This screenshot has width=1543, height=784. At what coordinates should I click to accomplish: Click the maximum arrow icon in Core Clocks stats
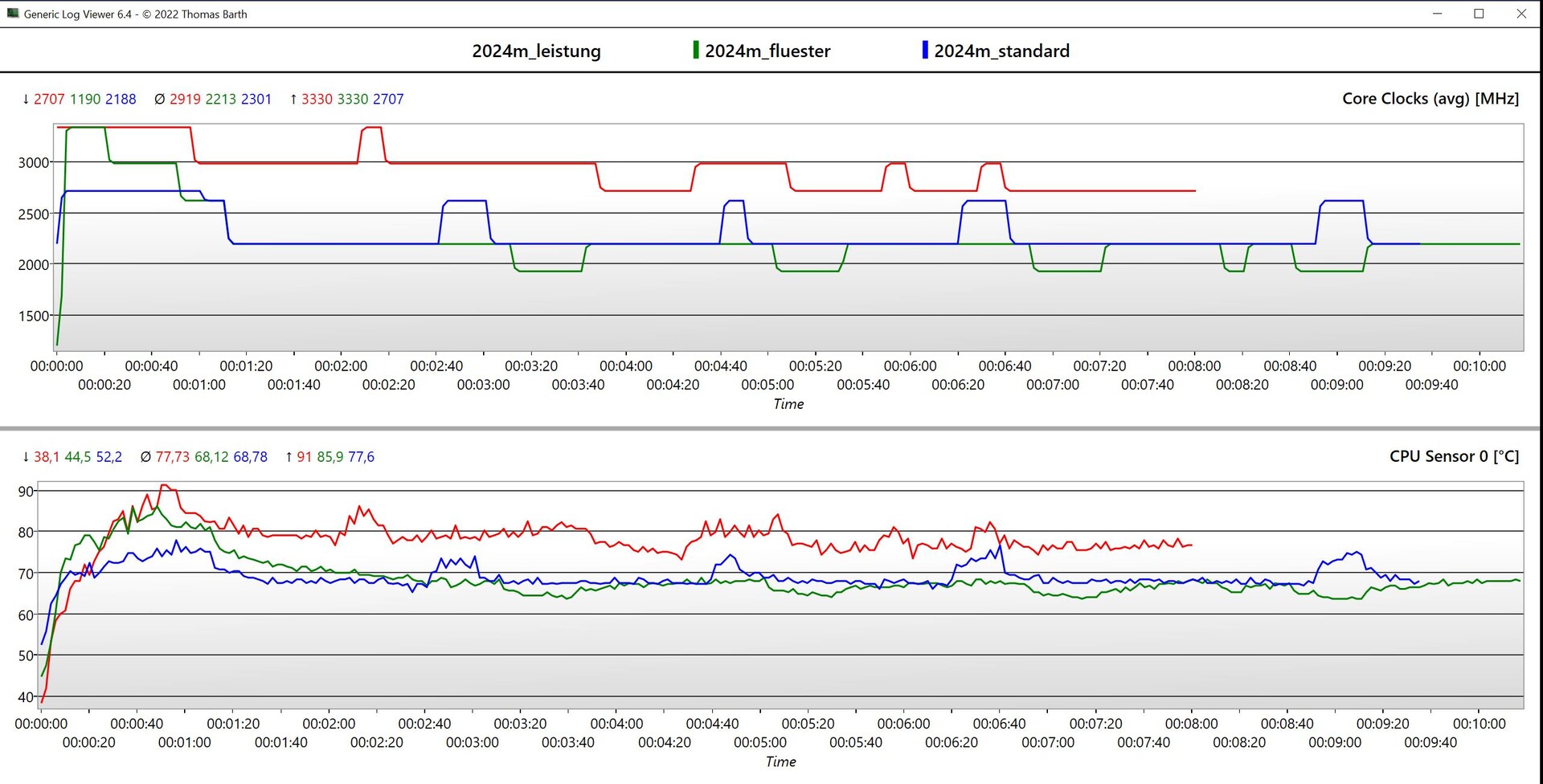[x=293, y=100]
